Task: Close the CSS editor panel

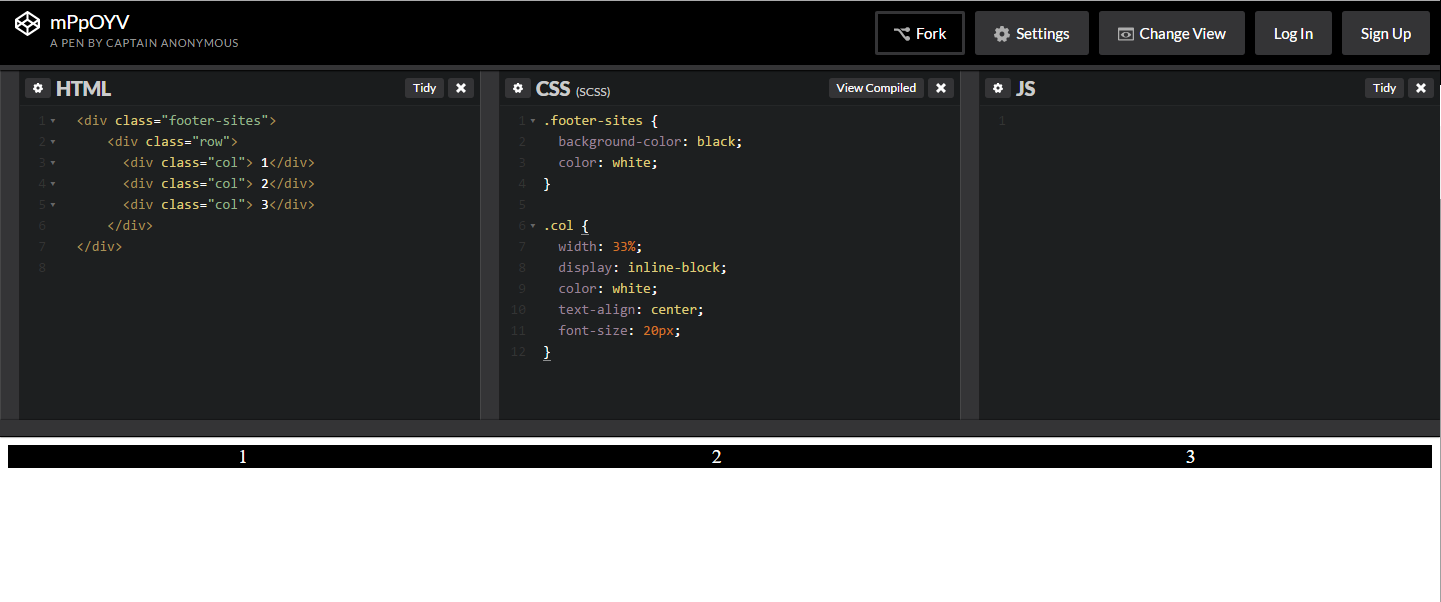Action: pyautogui.click(x=941, y=88)
